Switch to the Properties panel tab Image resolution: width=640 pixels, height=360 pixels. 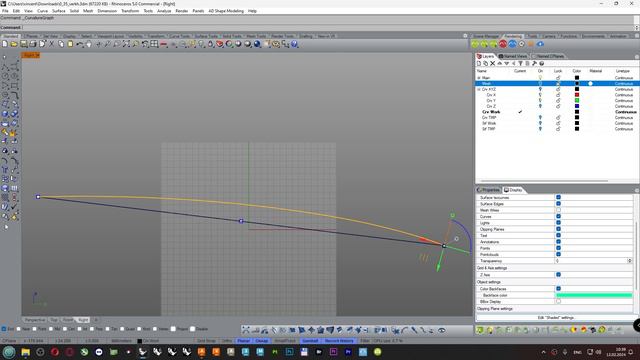tap(489, 190)
